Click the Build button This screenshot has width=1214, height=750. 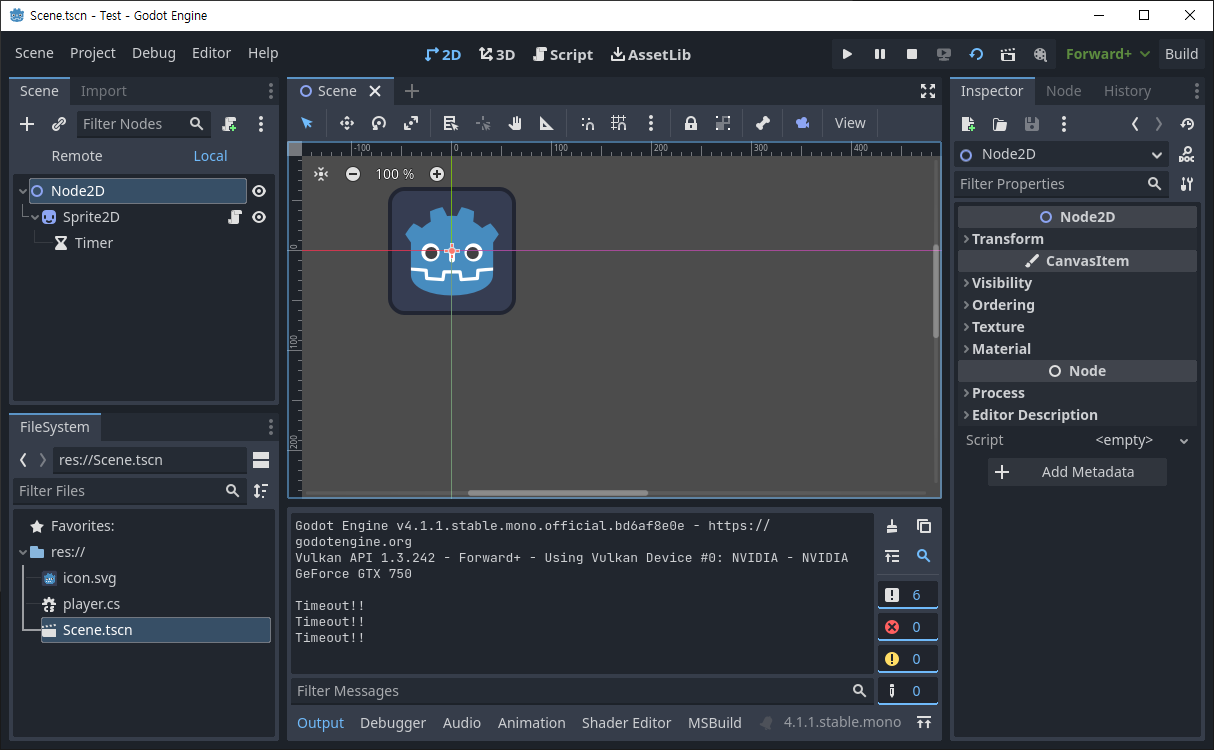coord(1181,54)
